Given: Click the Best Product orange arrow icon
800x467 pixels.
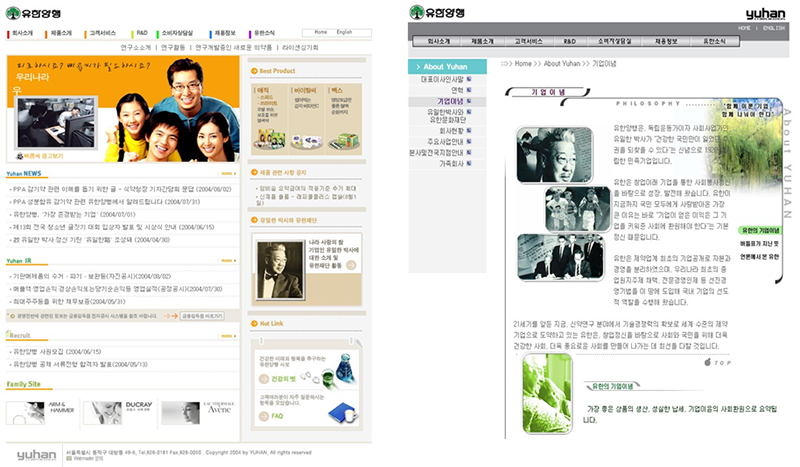Looking at the screenshot, I should 254,71.
